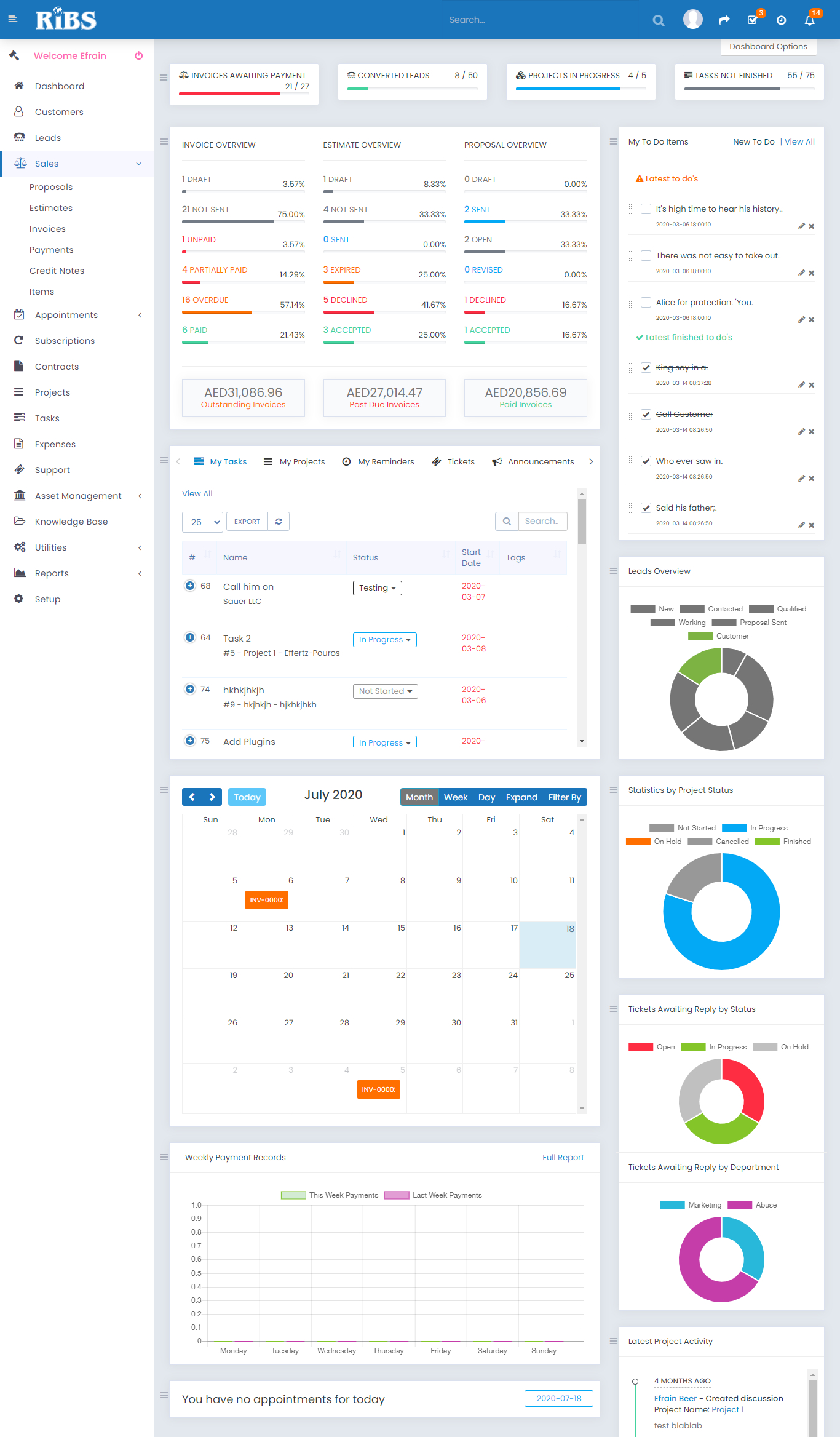Open the 'Testing' status dropdown for task 68
840x1437 pixels.
coord(377,588)
